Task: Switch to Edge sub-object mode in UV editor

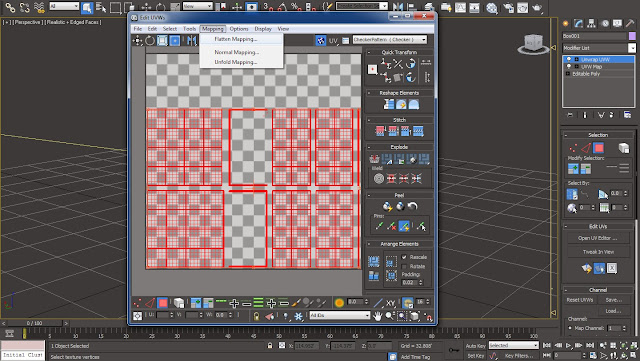Action: tap(150, 303)
